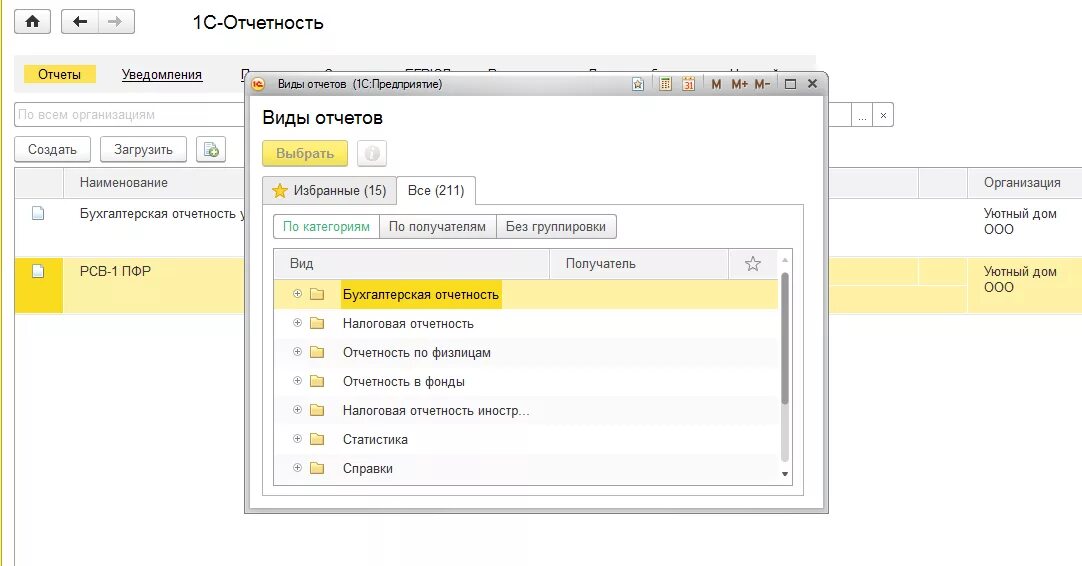The width and height of the screenshot is (1082, 566).
Task: Click the scroll down arrow in report list
Action: click(785, 474)
